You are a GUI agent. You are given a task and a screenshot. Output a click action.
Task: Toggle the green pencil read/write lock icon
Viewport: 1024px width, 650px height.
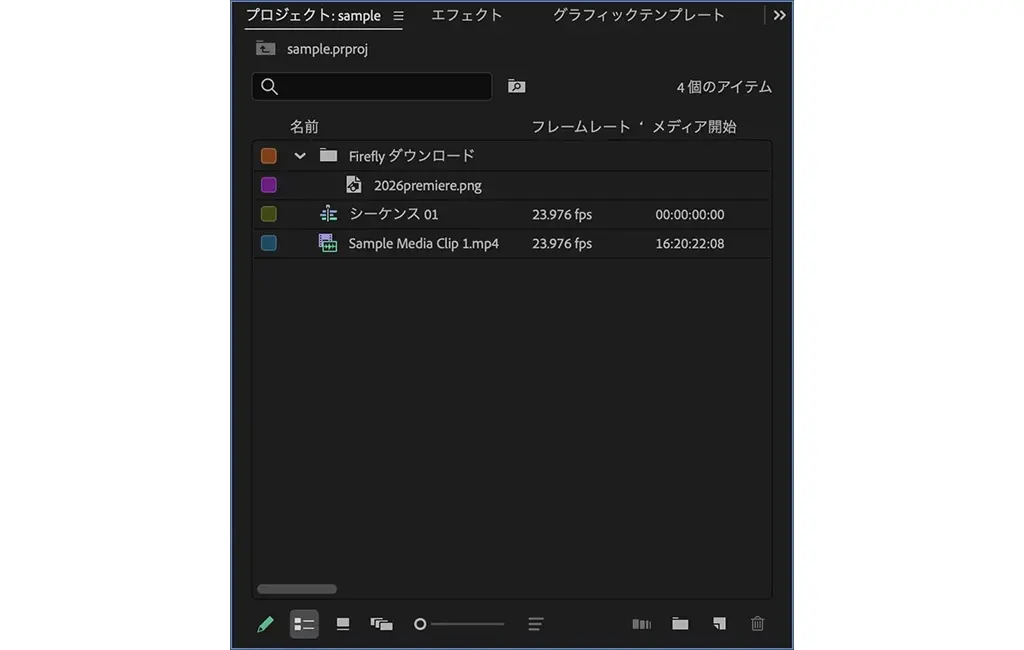265,624
